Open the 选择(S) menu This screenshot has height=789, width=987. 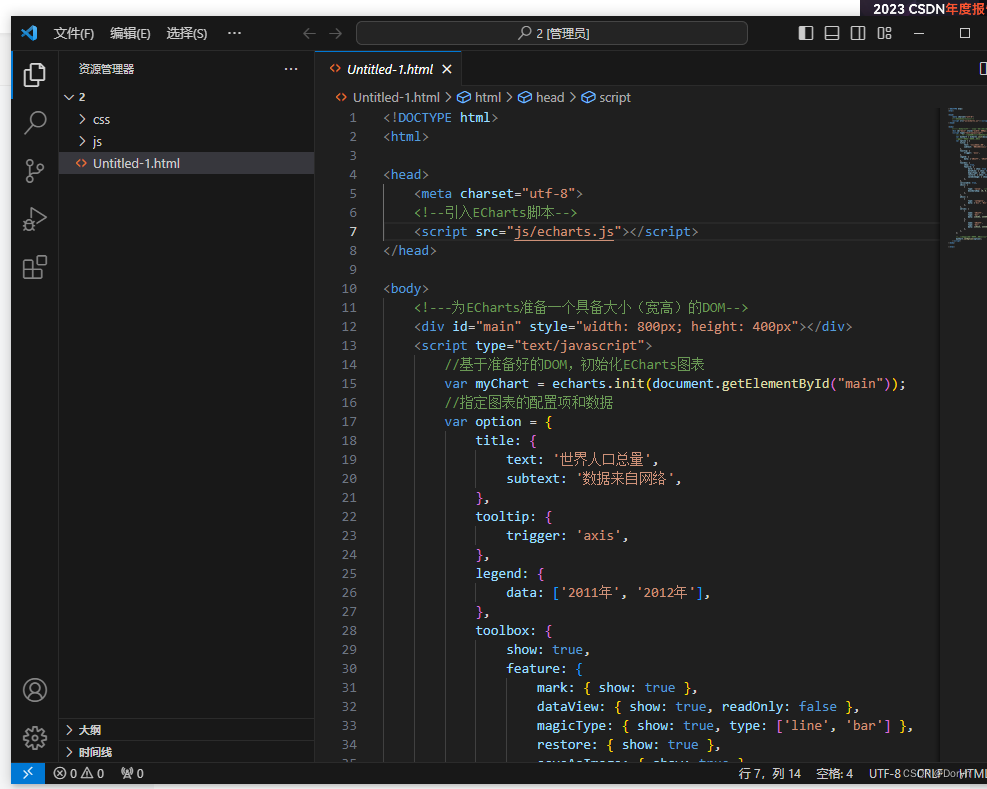(186, 33)
